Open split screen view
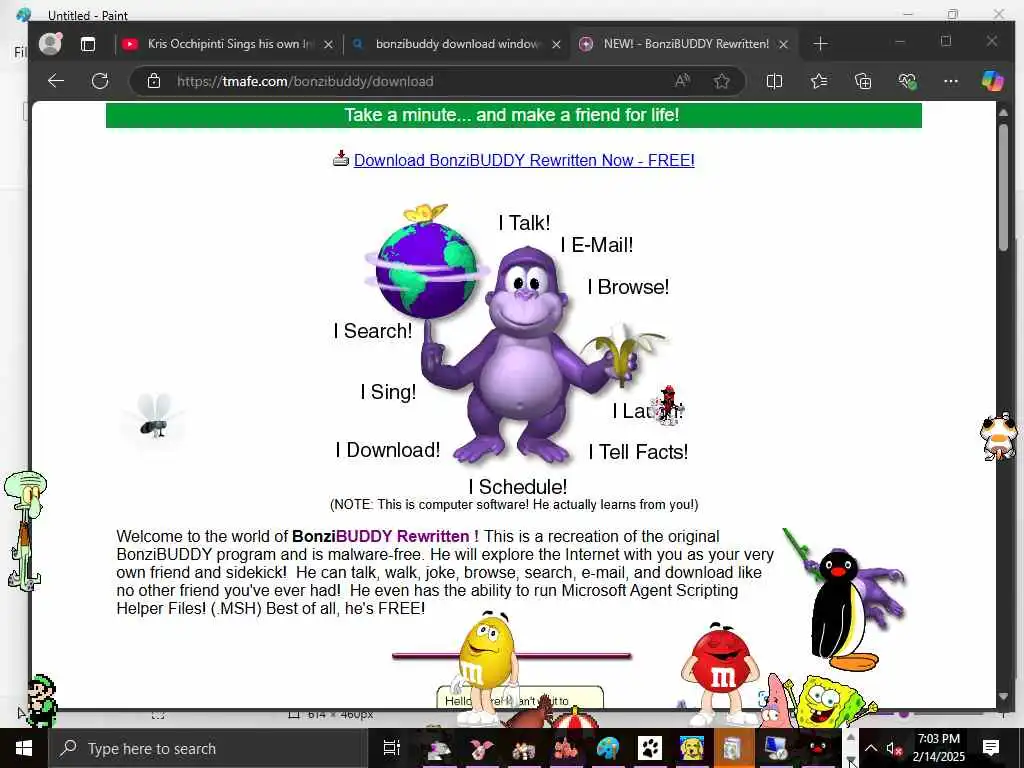The image size is (1024, 768). (775, 81)
